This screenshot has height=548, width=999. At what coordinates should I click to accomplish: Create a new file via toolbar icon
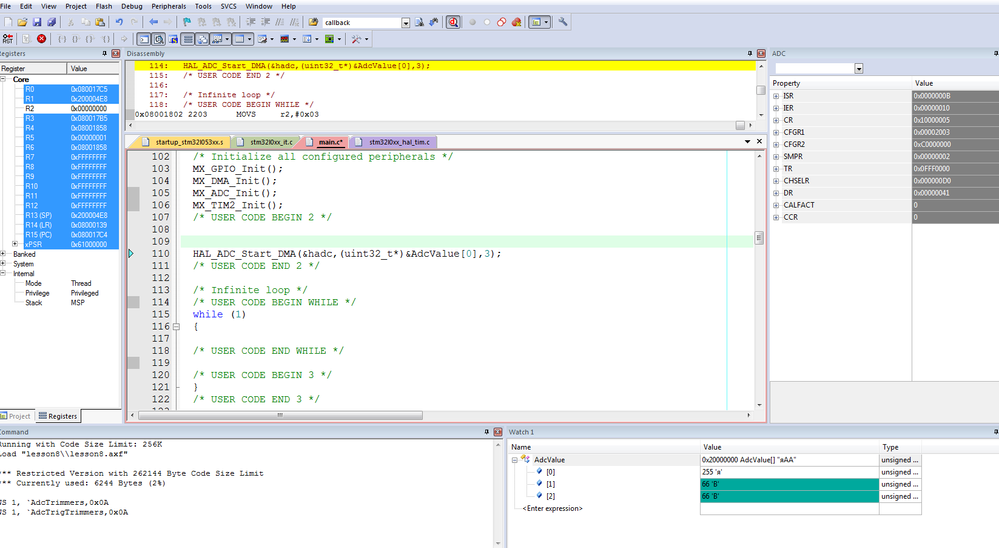(8, 22)
